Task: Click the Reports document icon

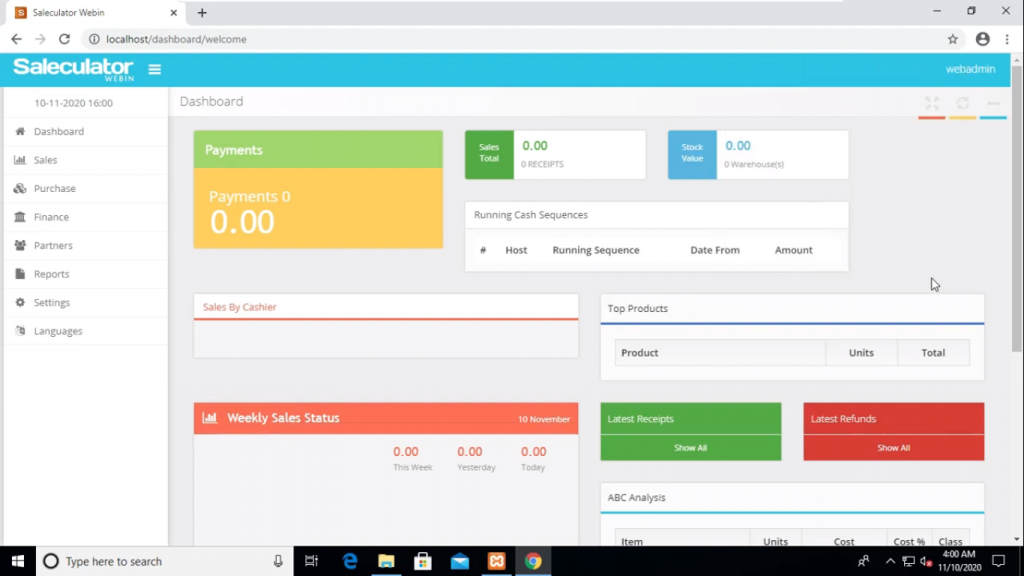Action: pyautogui.click(x=20, y=274)
